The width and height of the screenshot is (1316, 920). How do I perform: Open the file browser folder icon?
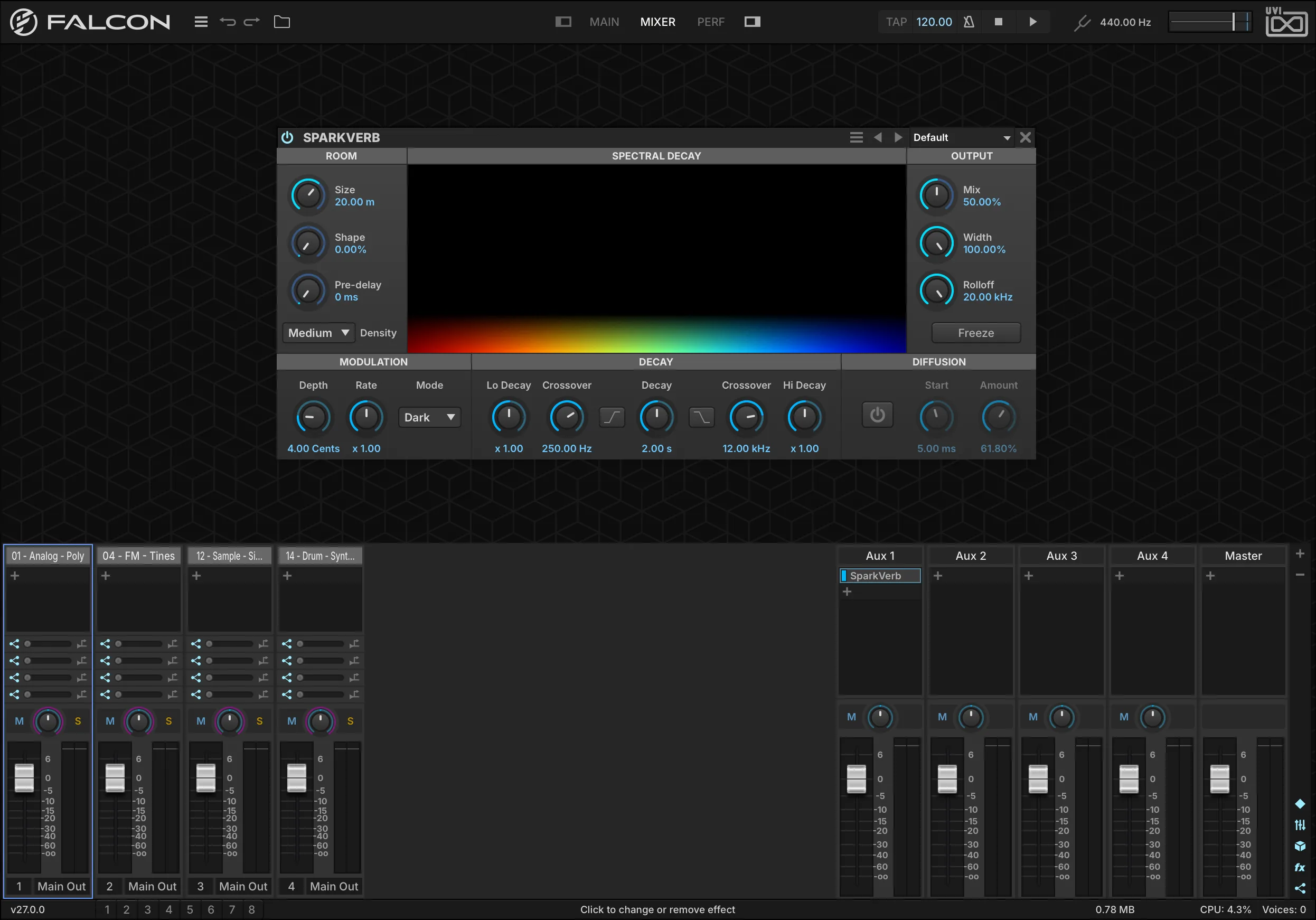282,22
